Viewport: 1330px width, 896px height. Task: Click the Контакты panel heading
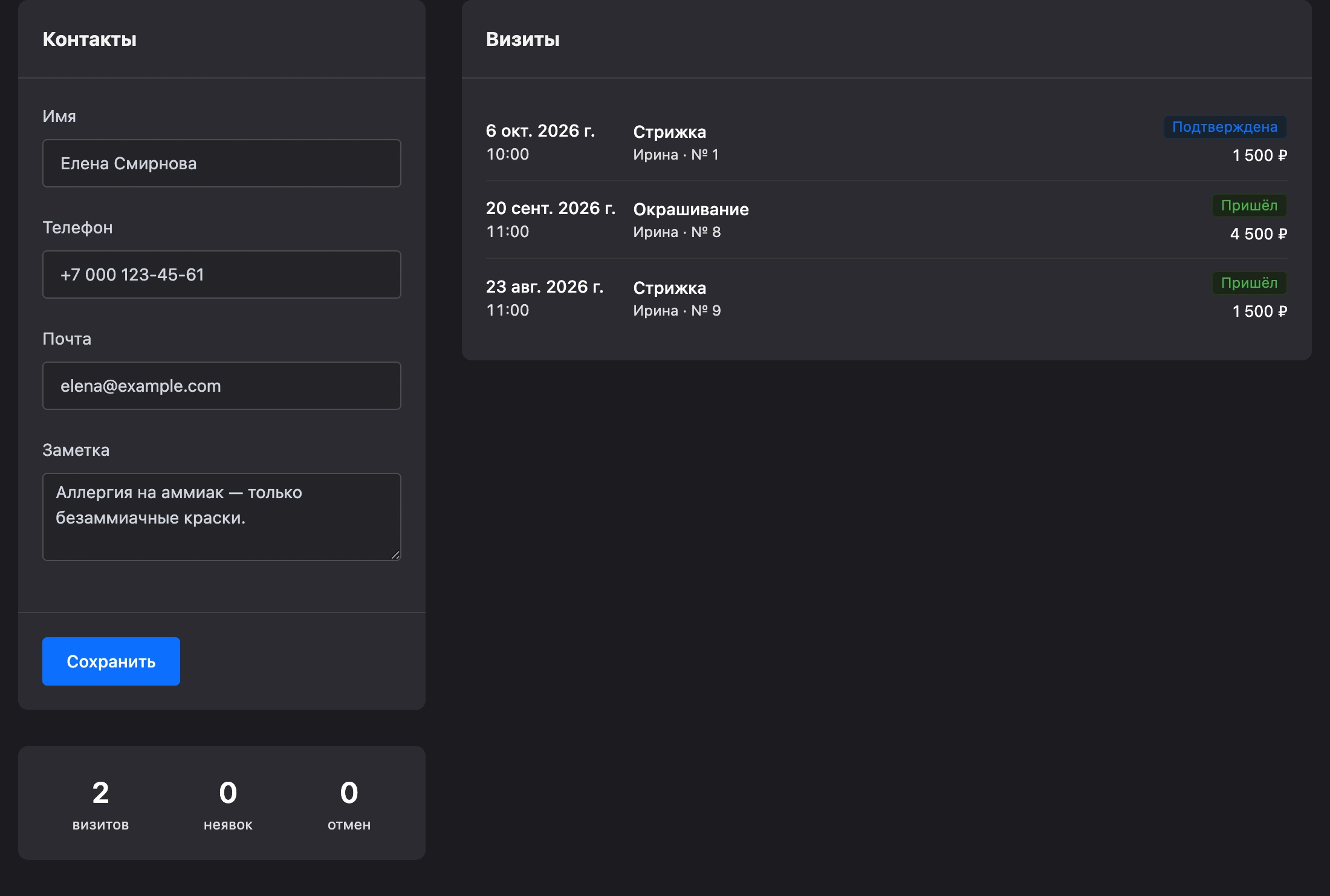coord(89,39)
